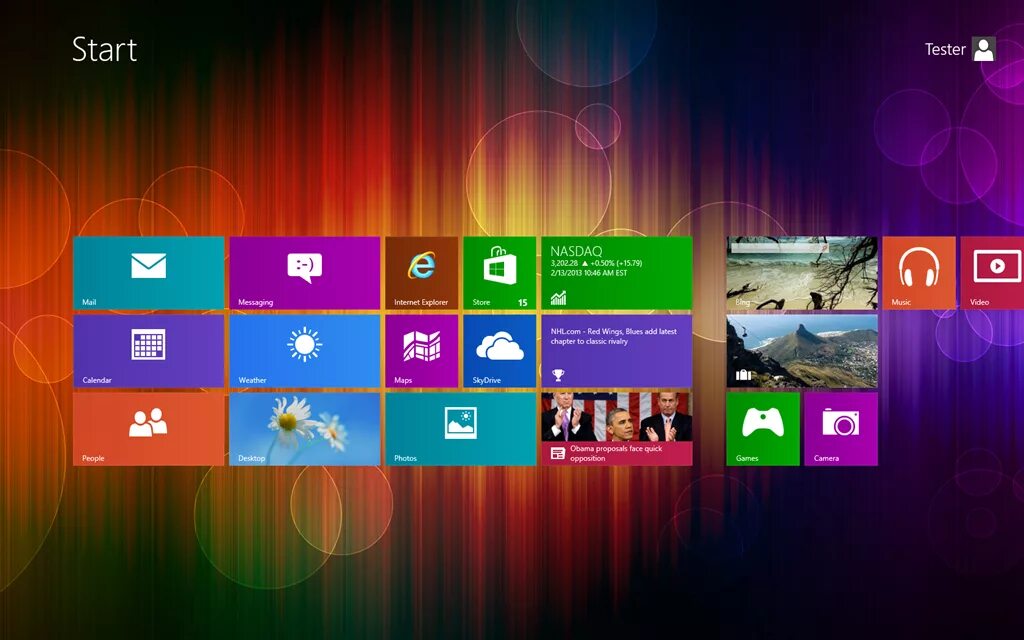
Task: Open the Calendar tile
Action: tap(148, 351)
